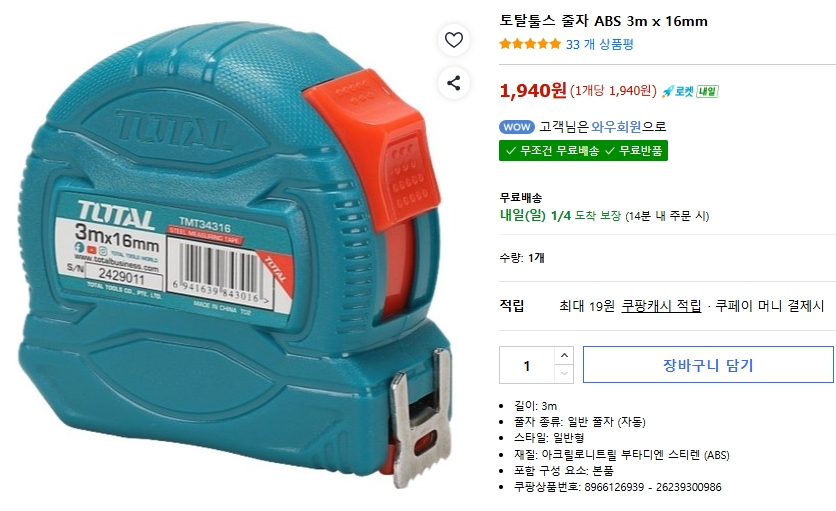Add item with 장바구니 담기 button
This screenshot has width=836, height=511.
708,365
